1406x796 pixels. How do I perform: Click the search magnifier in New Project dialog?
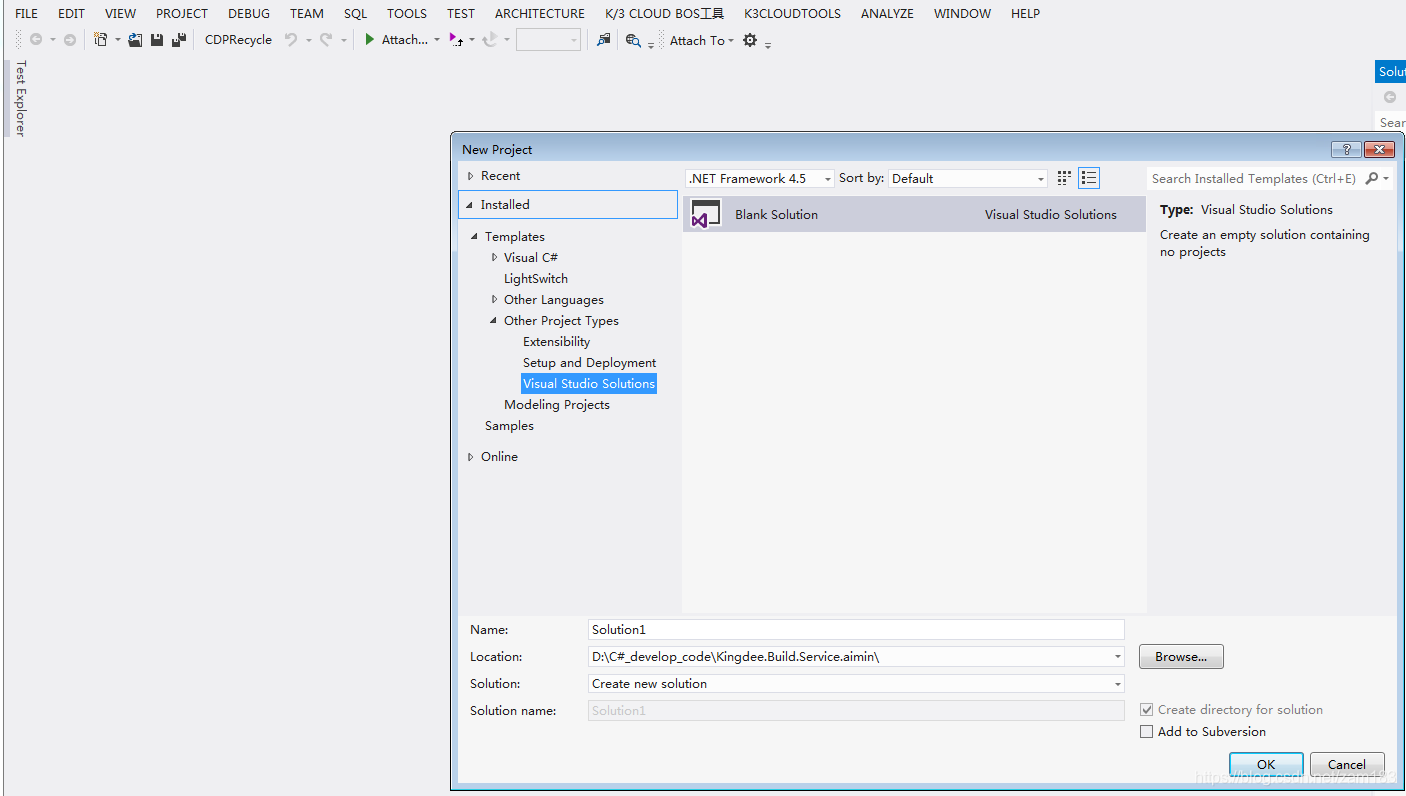(x=1372, y=178)
